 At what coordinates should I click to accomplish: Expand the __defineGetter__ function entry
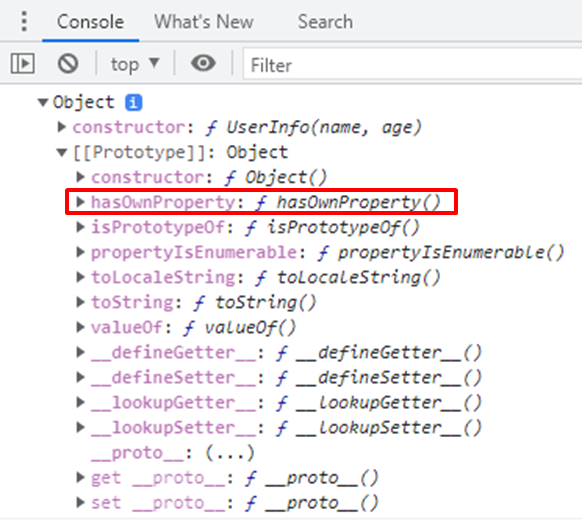[80, 352]
